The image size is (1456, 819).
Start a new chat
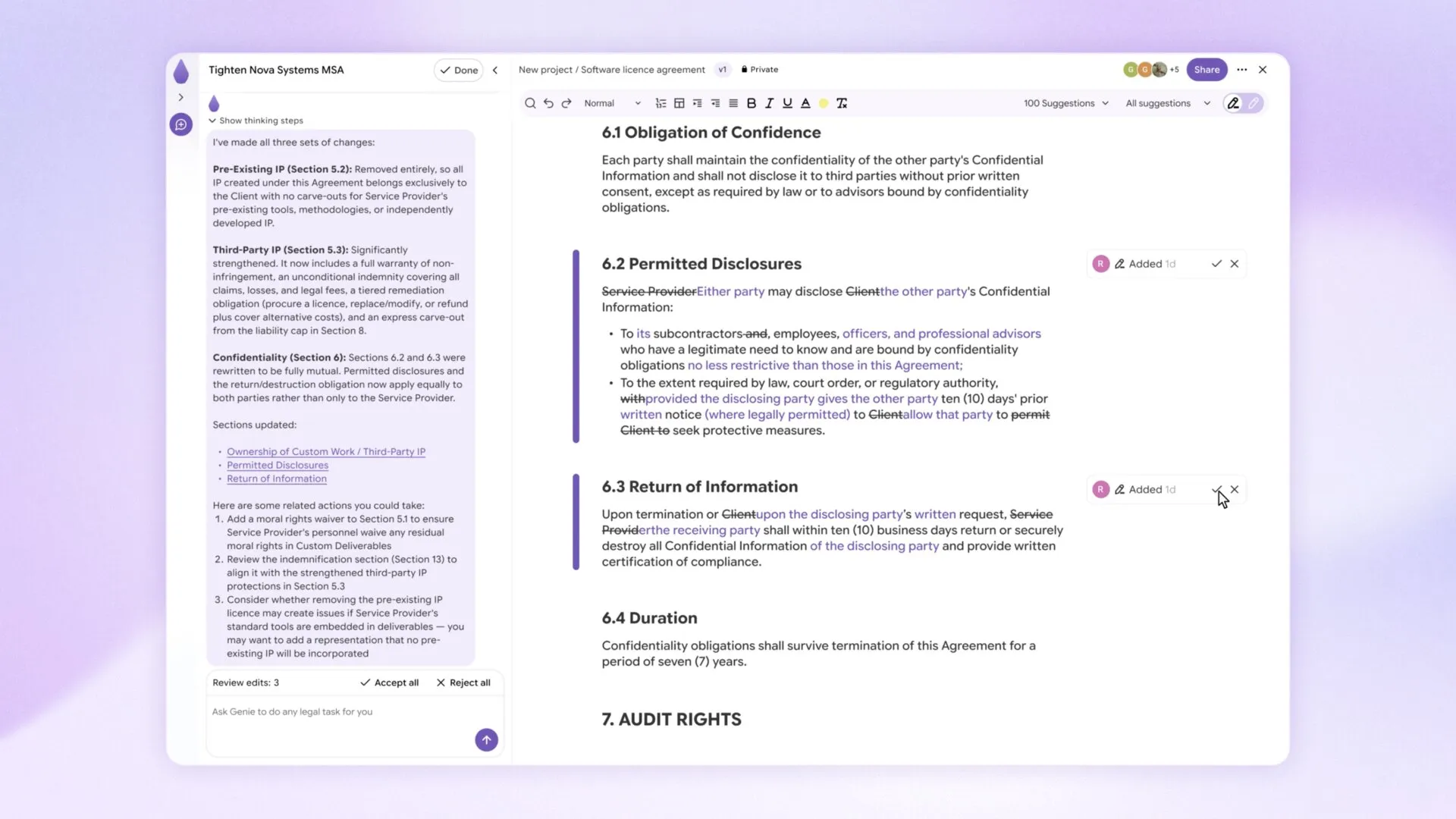[x=181, y=124]
